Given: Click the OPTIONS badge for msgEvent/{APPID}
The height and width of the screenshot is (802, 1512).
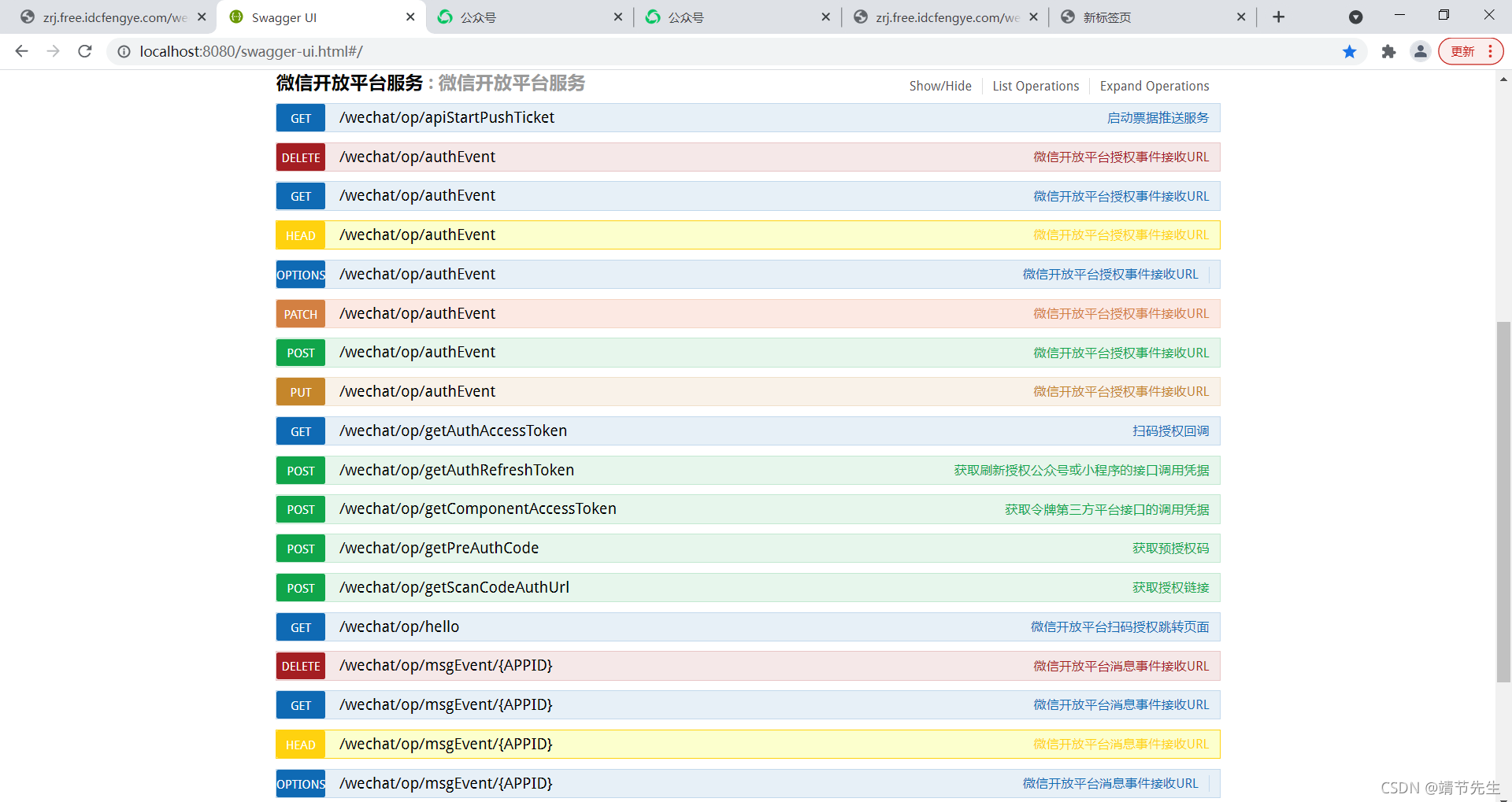Looking at the screenshot, I should click(x=301, y=784).
